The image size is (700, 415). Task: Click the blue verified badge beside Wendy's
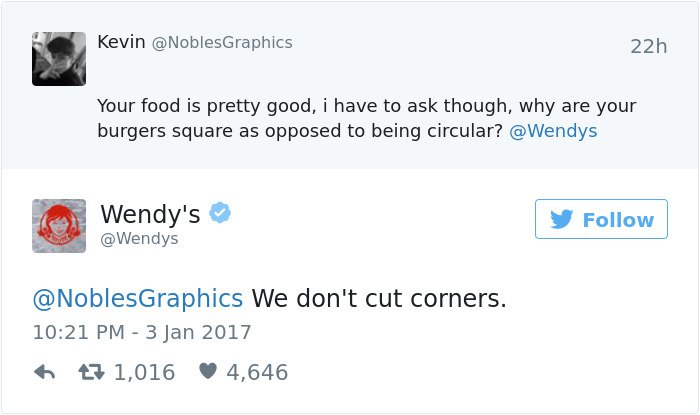tap(221, 213)
